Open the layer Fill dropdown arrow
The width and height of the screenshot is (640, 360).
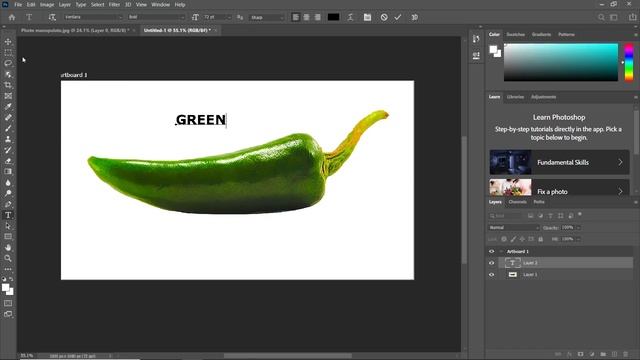click(x=579, y=239)
